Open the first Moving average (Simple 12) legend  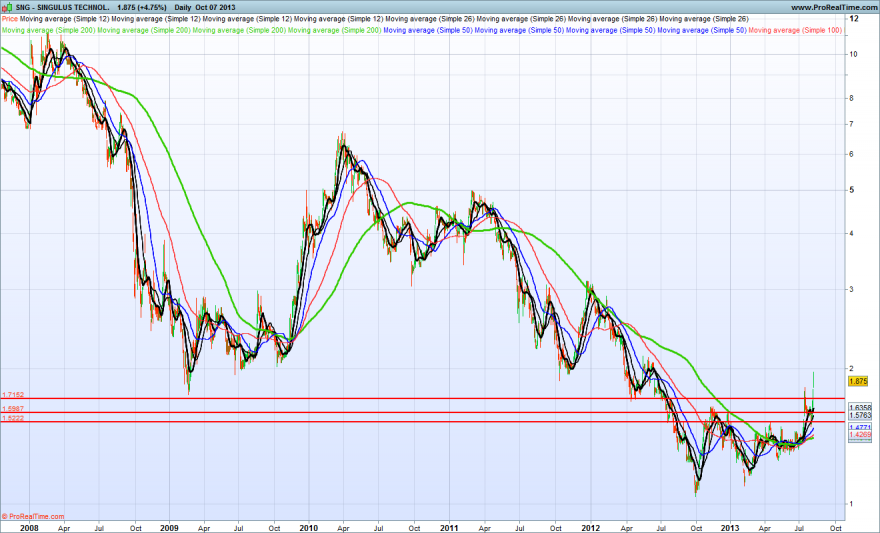click(x=65, y=19)
